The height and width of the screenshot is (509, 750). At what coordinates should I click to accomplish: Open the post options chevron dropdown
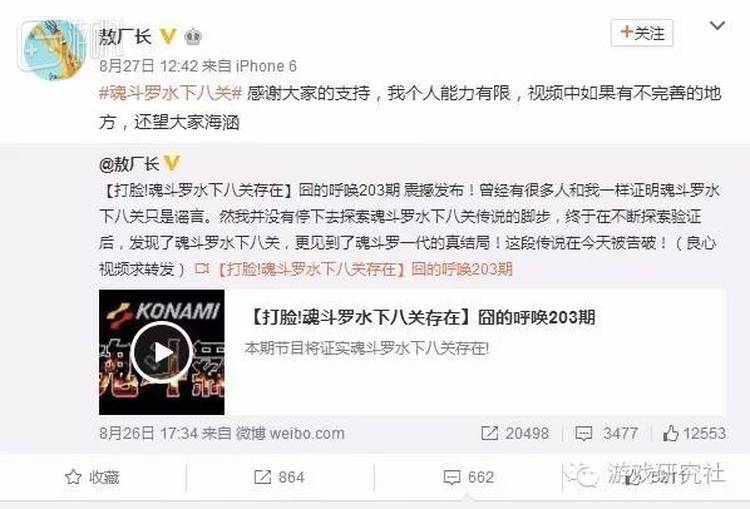click(717, 25)
